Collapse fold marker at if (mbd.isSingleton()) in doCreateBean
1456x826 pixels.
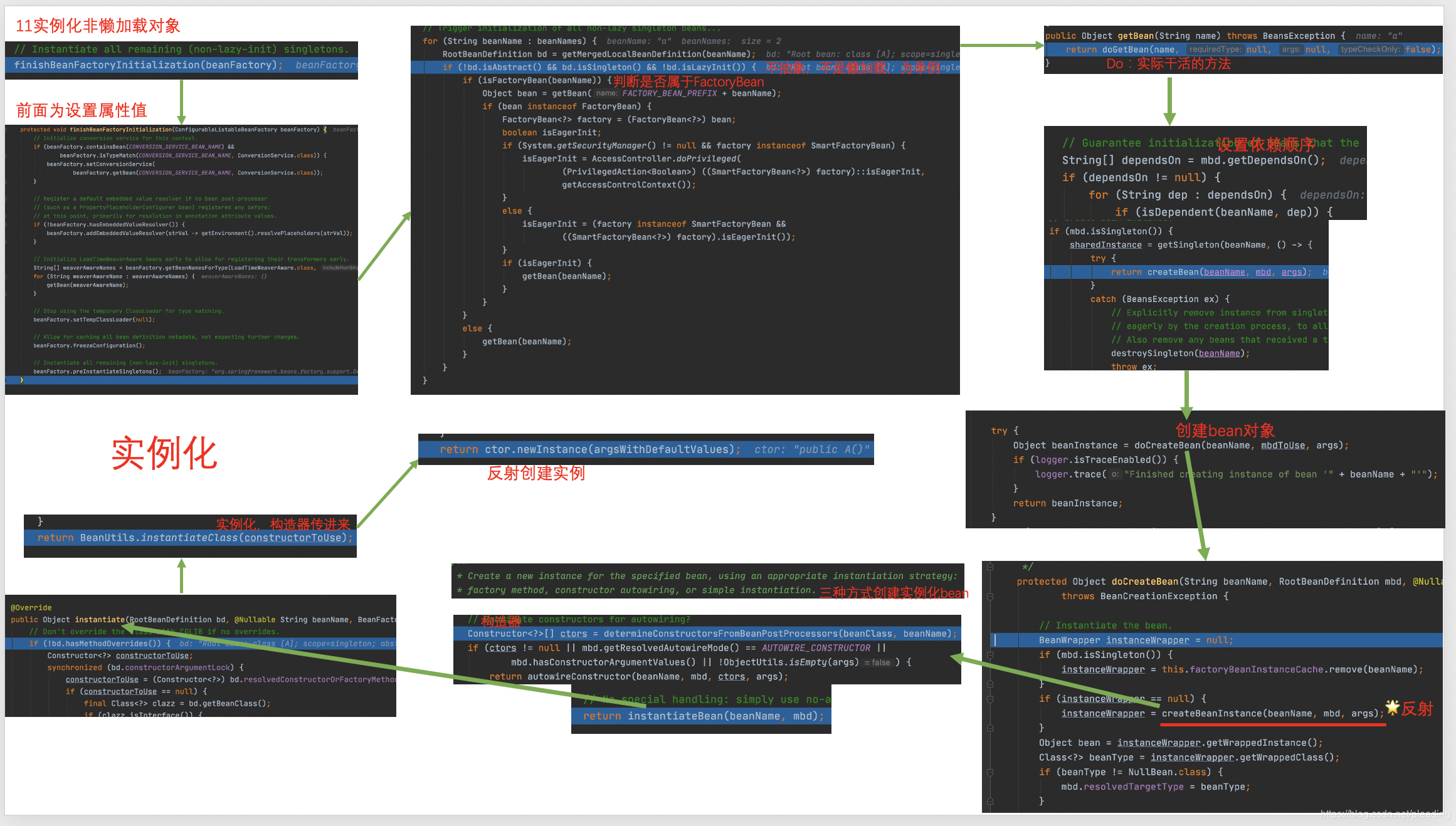pos(990,655)
